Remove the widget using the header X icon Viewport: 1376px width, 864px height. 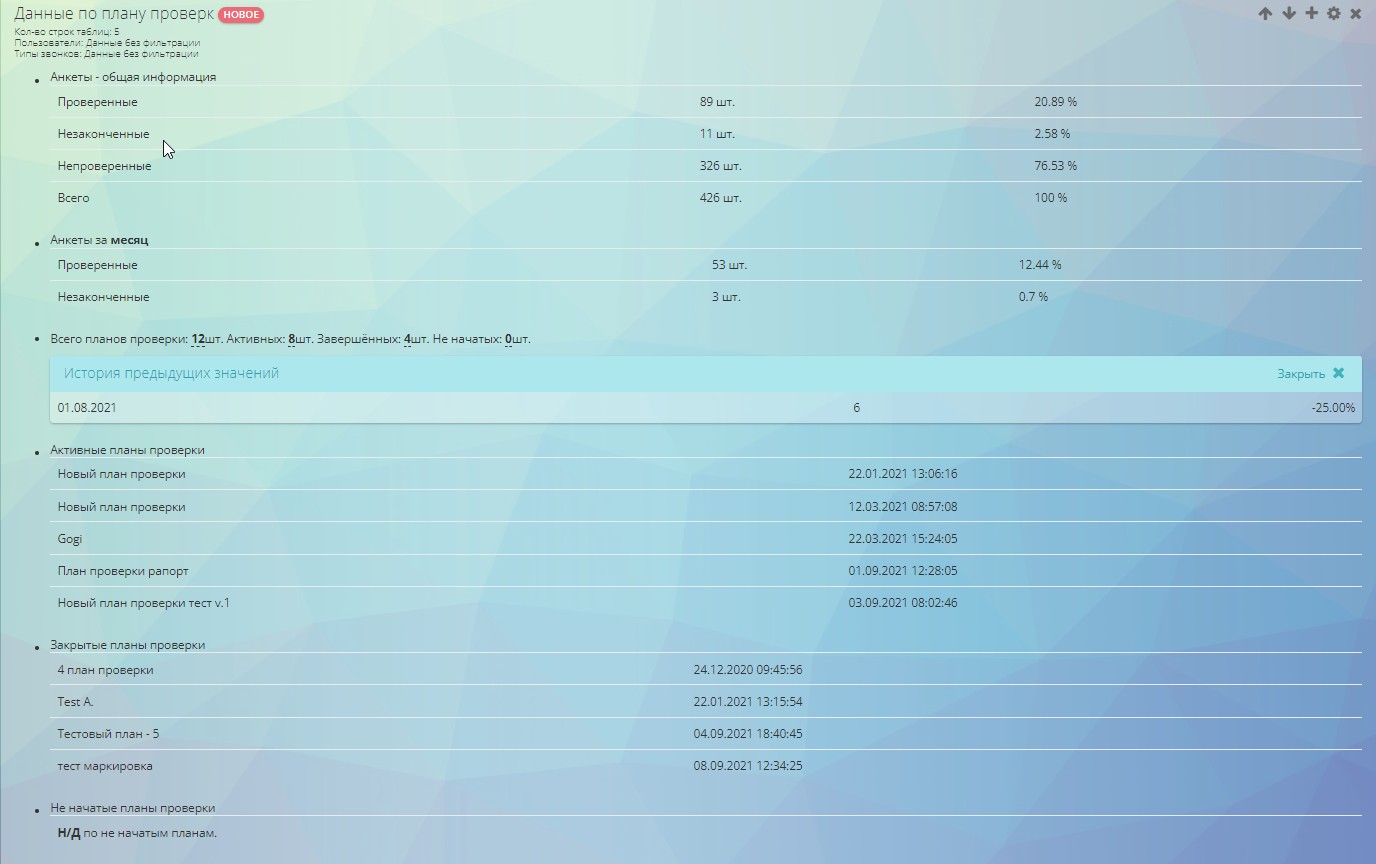point(1356,14)
